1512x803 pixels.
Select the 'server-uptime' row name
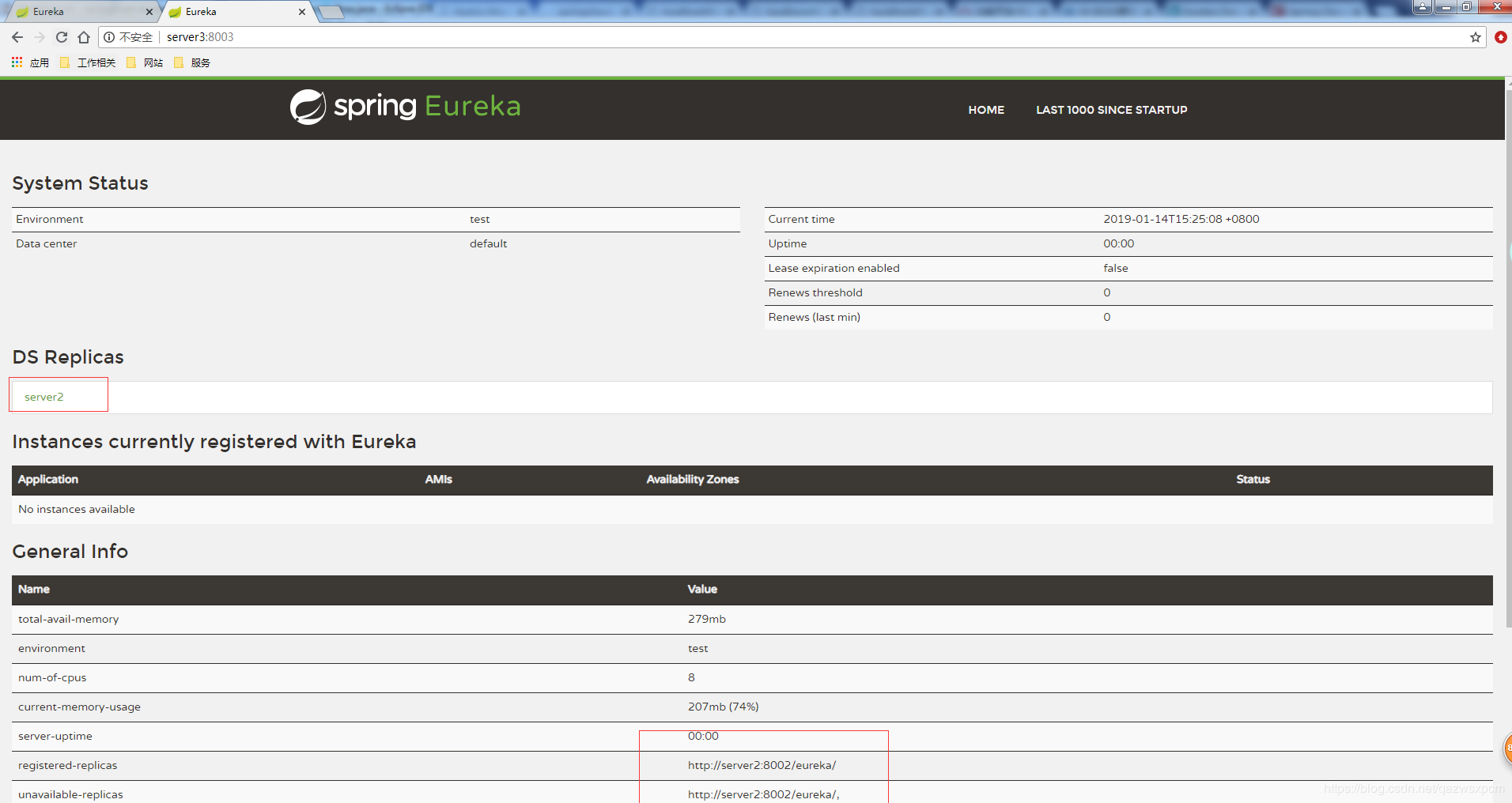coord(55,736)
